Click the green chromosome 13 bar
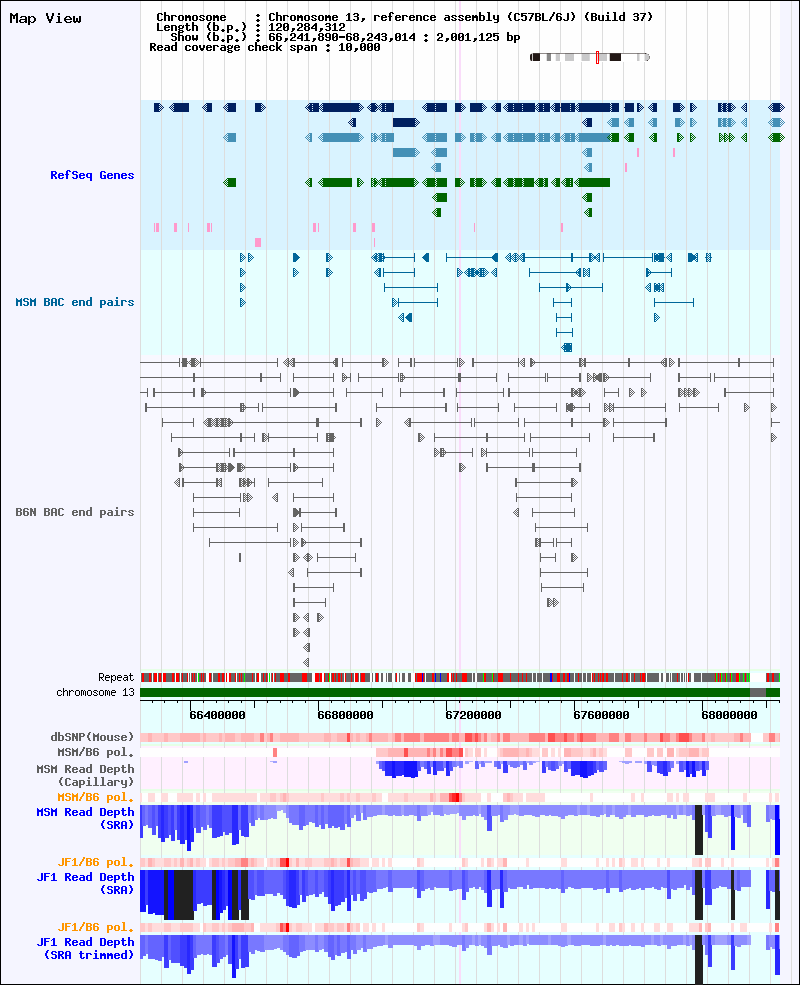Image resolution: width=800 pixels, height=985 pixels. pyautogui.click(x=460, y=692)
